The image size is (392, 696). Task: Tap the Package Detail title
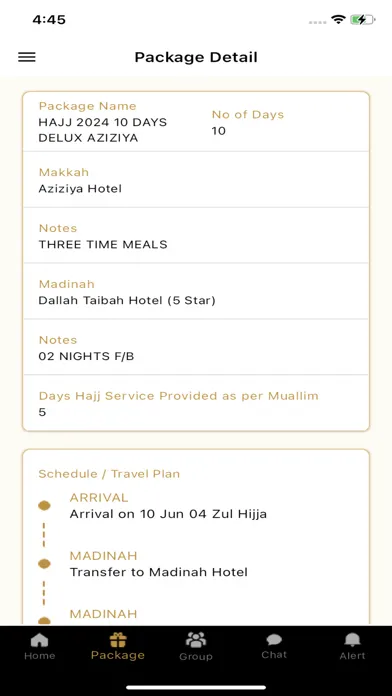click(196, 57)
